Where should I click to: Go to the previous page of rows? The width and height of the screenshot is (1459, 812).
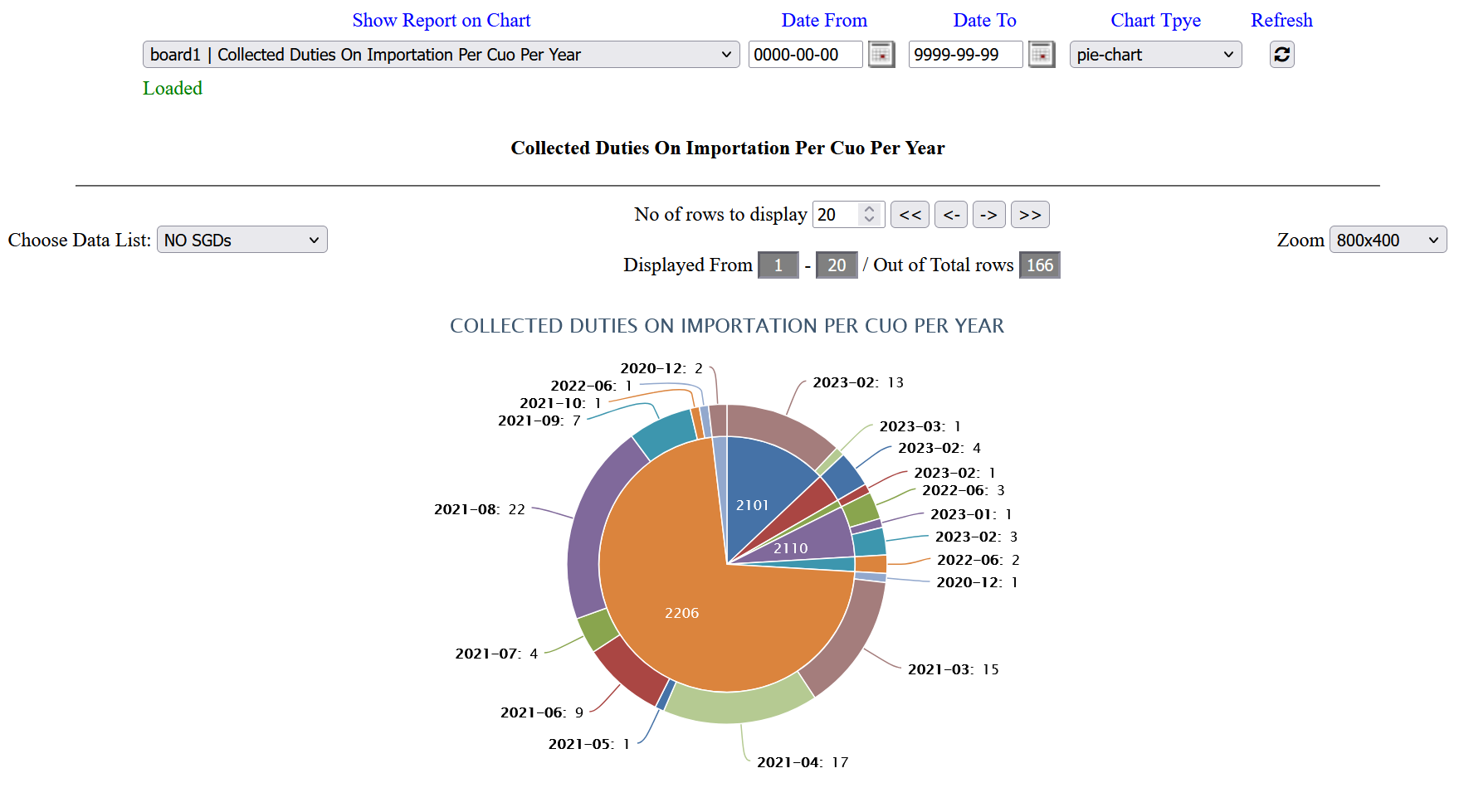(951, 215)
